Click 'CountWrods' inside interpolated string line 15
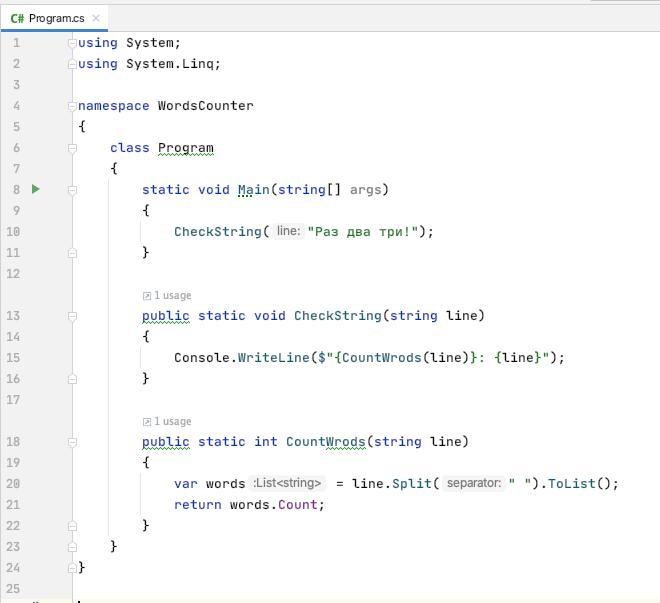Image resolution: width=660 pixels, height=603 pixels. 382,358
